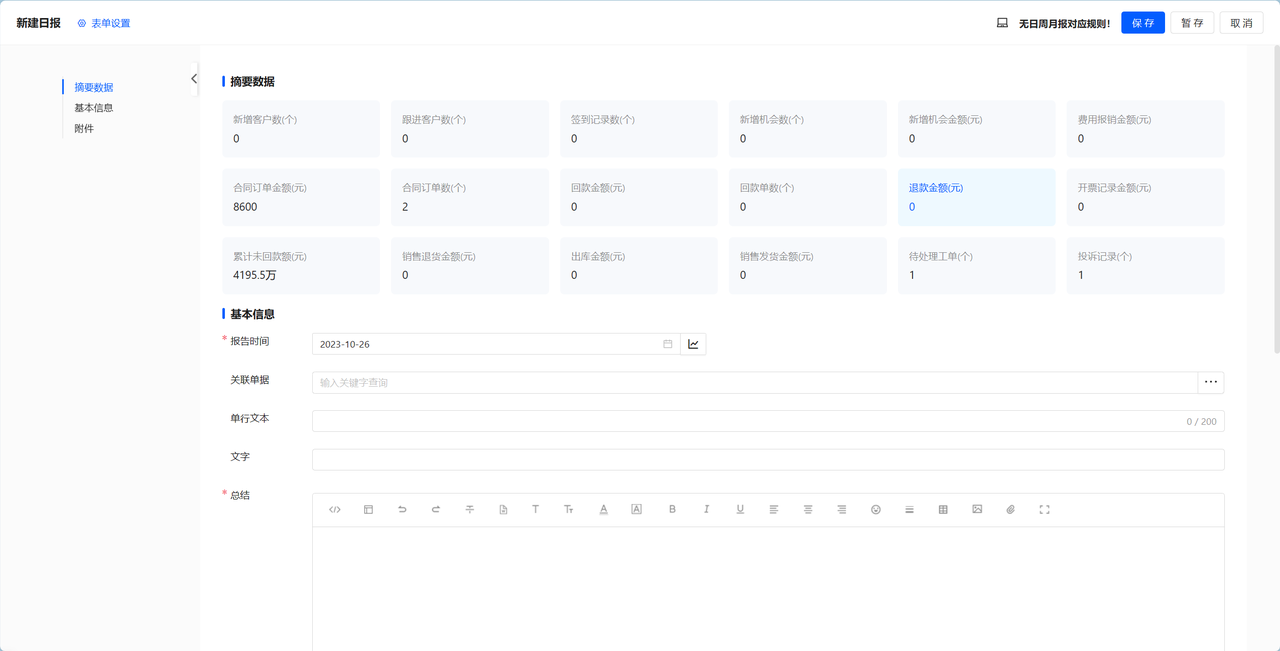Viewport: 1280px width, 651px height.
Task: Open the 合同订单金额(元) card showing 8600
Action: click(x=301, y=197)
